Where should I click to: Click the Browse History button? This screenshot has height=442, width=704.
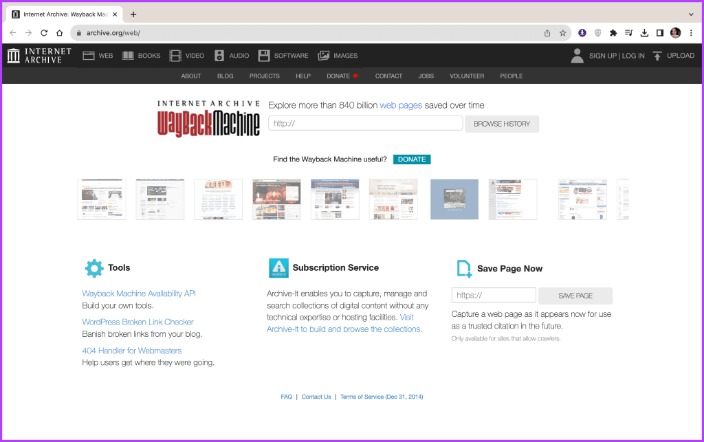(x=502, y=124)
